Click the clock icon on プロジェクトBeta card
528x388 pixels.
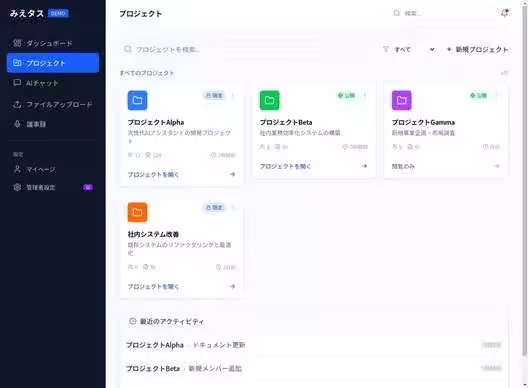click(345, 147)
